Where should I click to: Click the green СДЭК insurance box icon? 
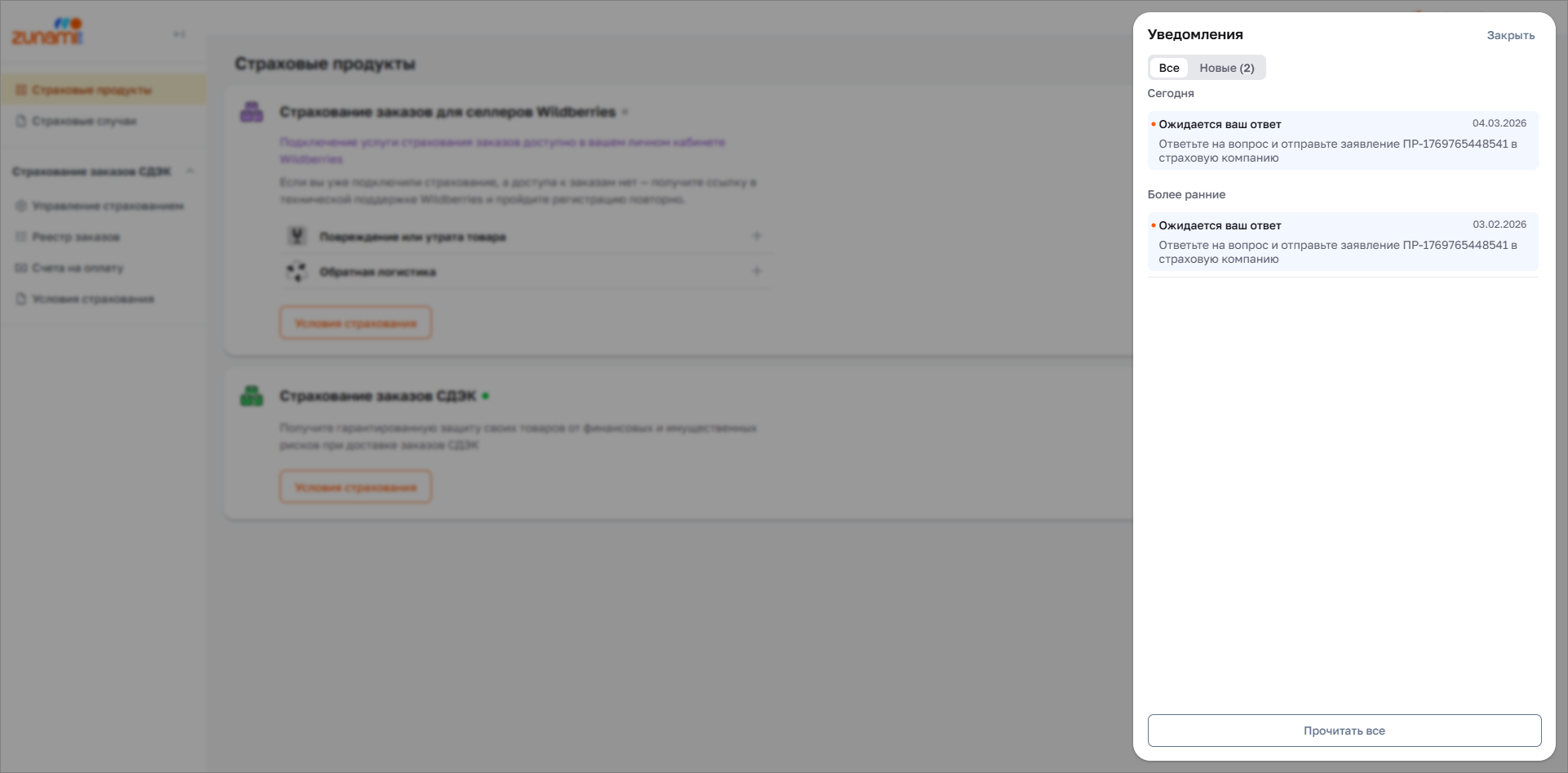click(x=251, y=396)
